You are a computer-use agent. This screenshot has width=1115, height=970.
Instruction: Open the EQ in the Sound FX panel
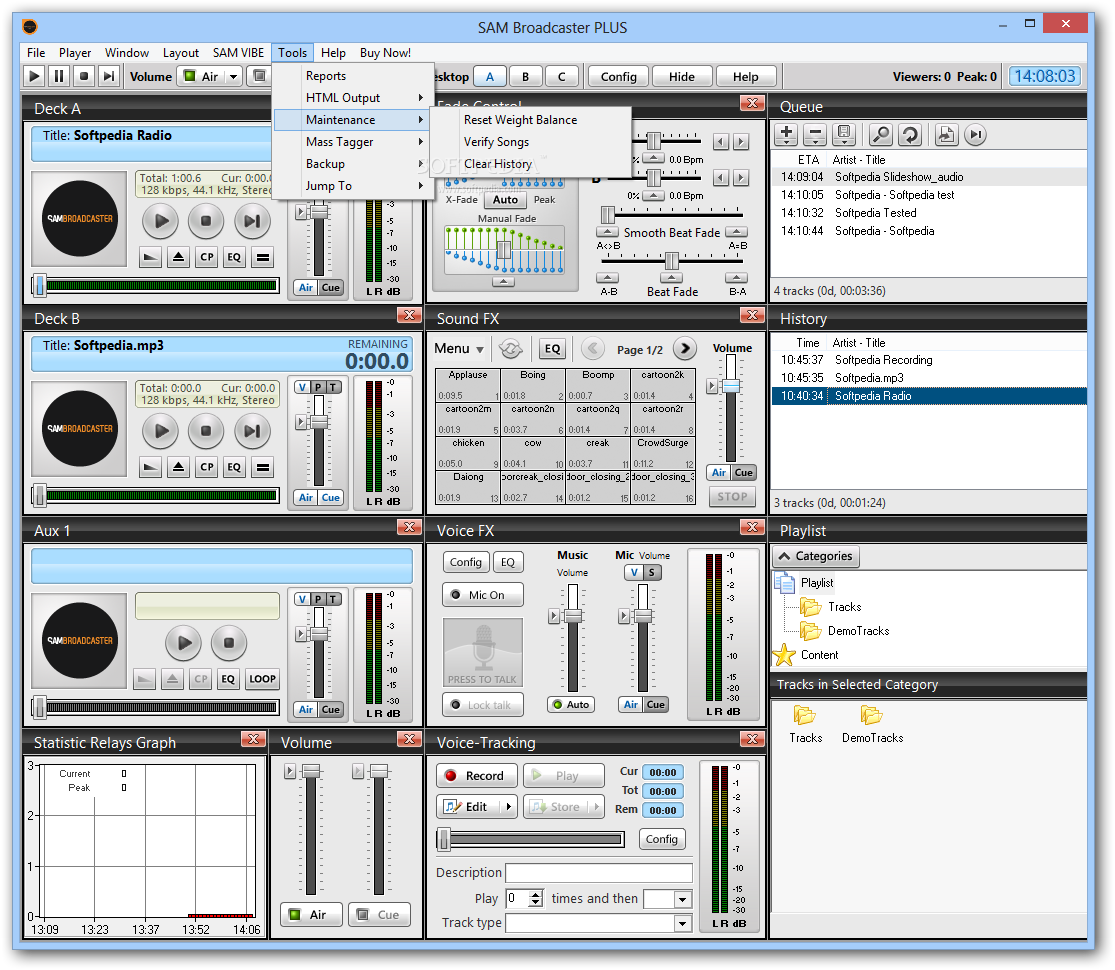[553, 348]
